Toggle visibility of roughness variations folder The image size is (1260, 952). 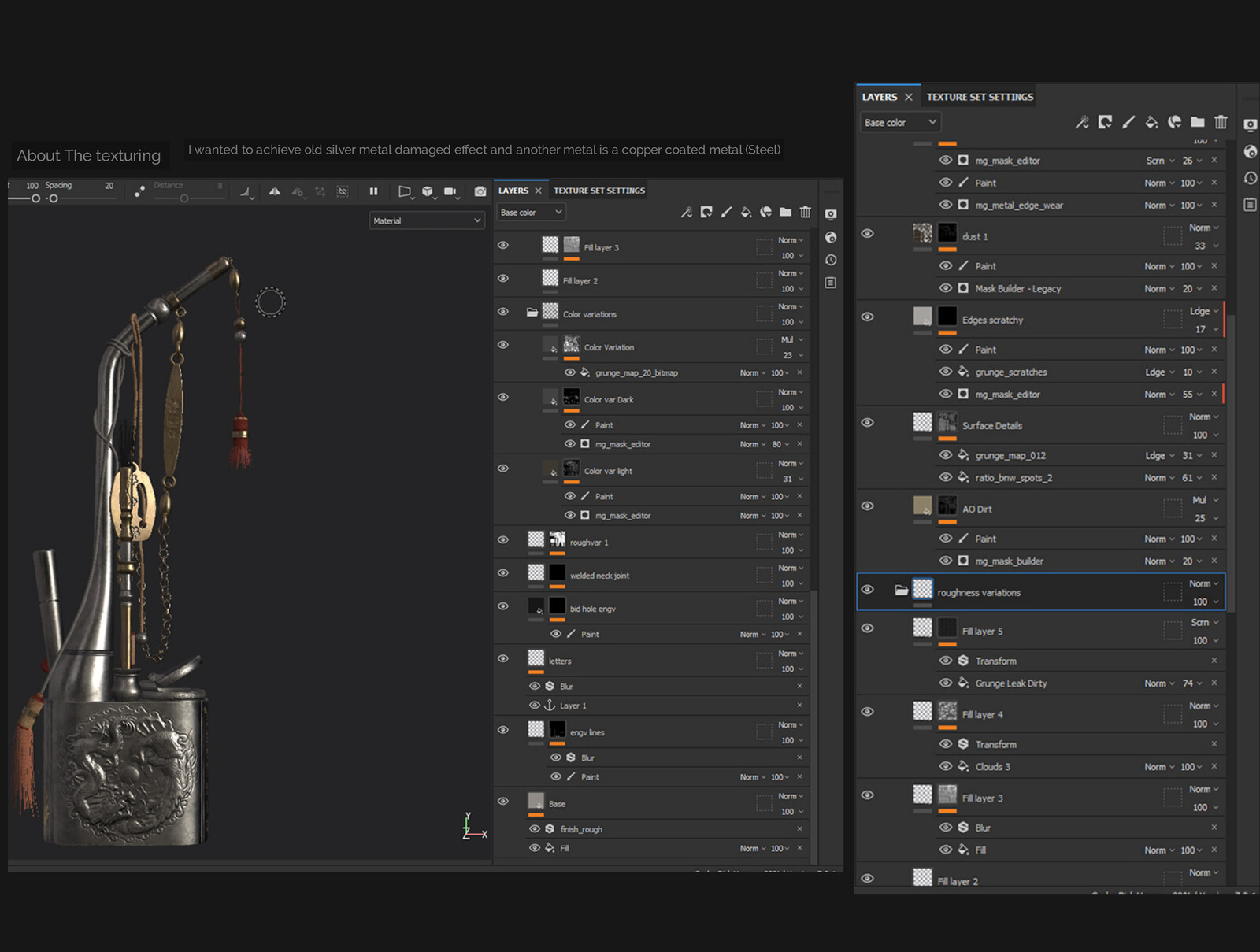click(x=867, y=589)
